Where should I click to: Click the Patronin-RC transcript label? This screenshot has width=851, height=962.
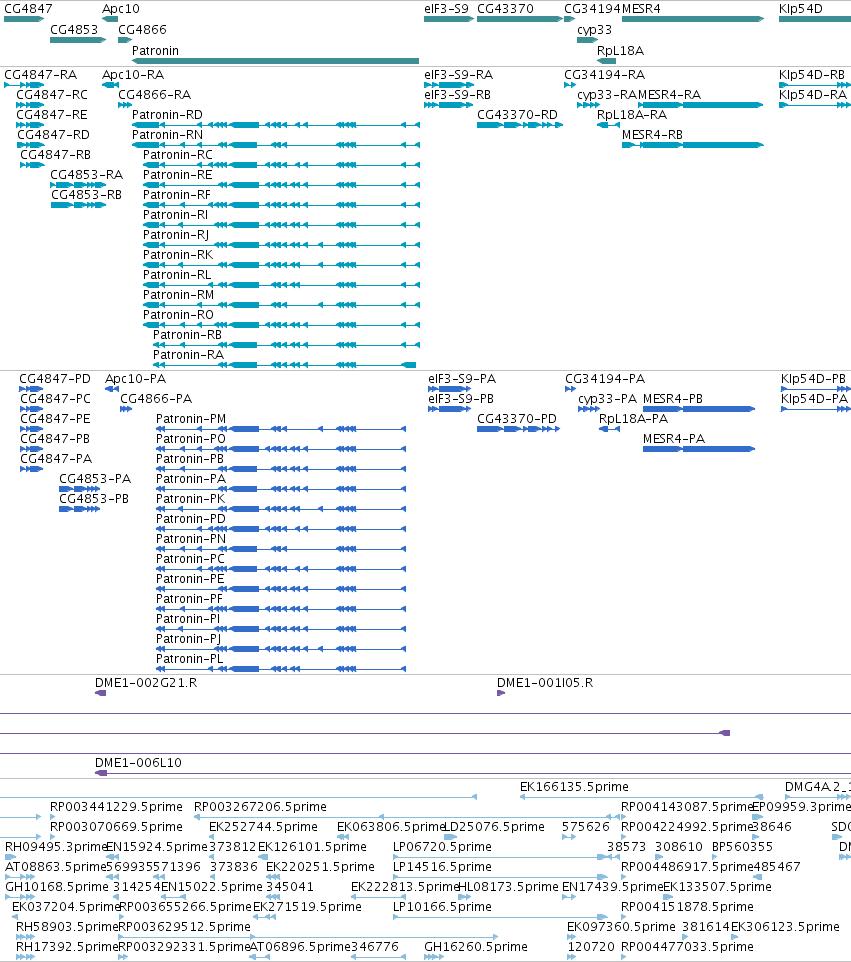[178, 155]
